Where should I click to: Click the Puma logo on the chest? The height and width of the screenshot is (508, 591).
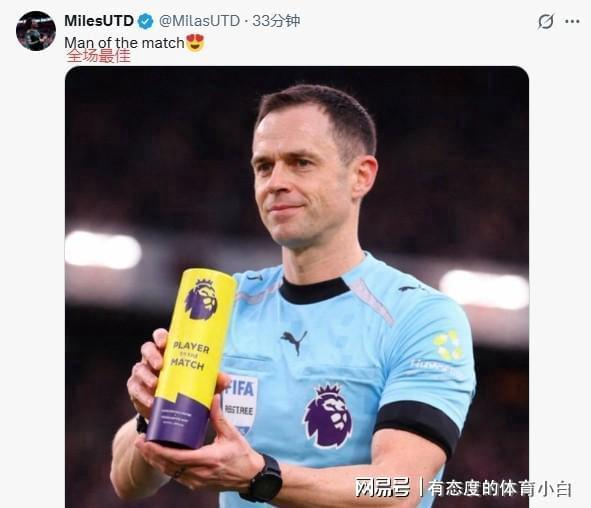pos(294,342)
